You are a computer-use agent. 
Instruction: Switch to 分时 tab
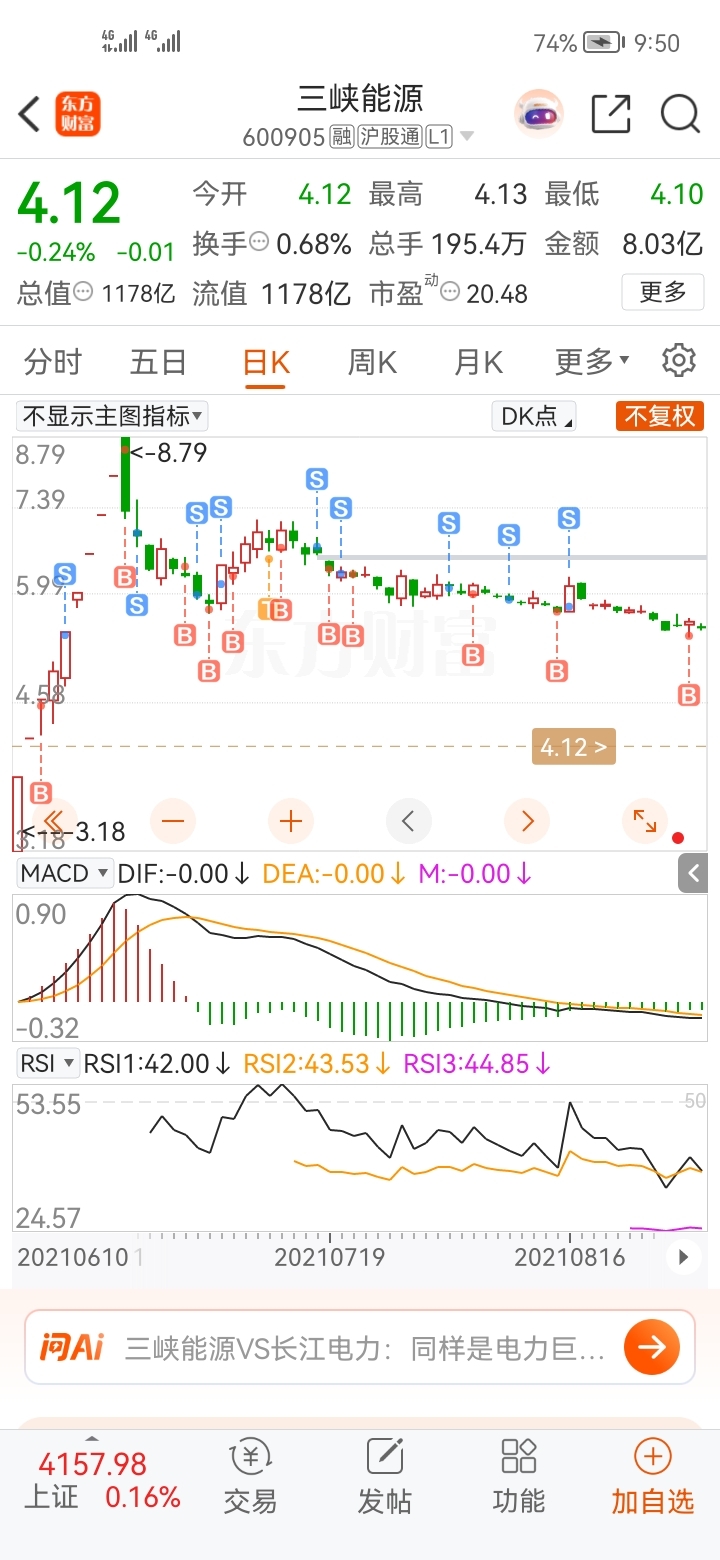pos(53,361)
